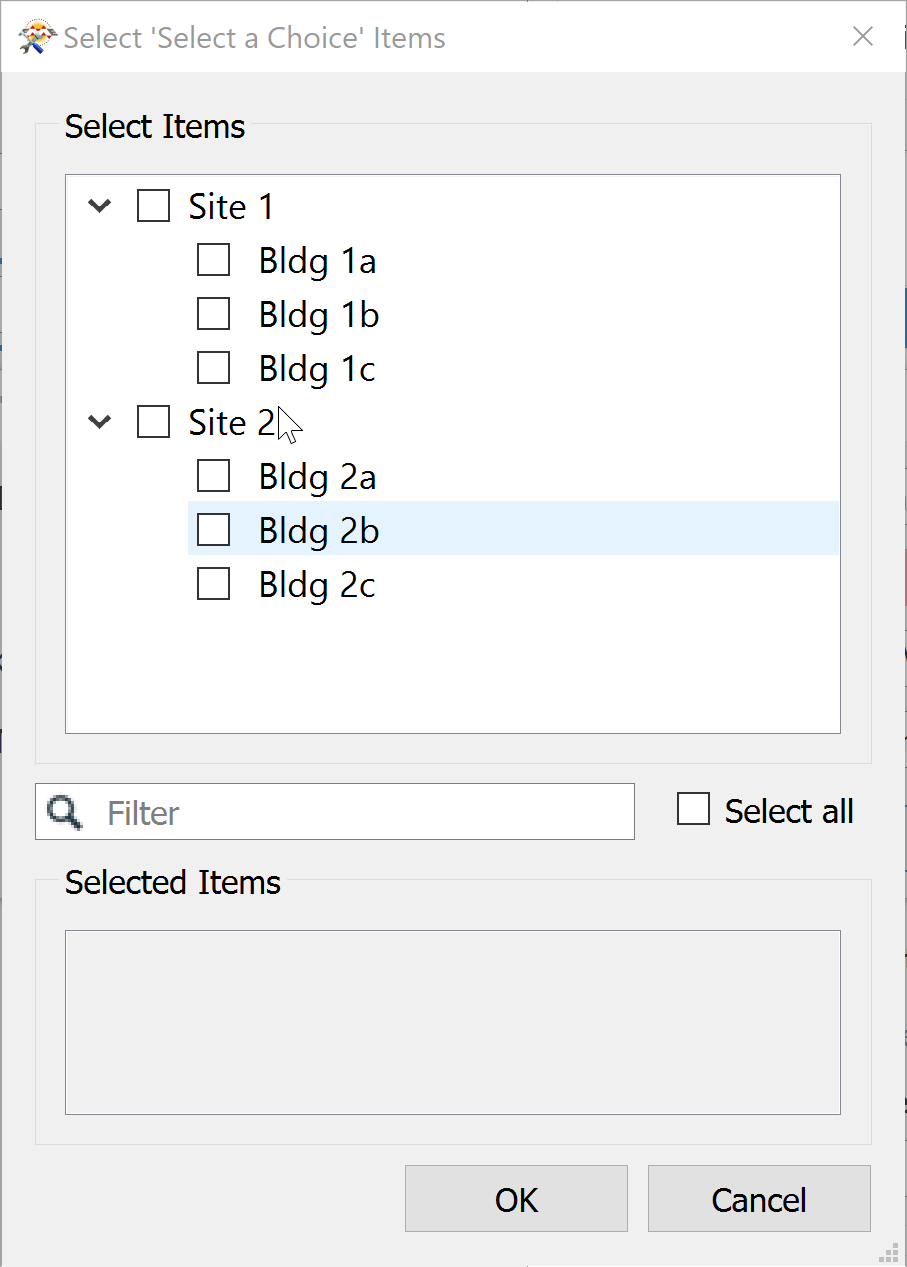
Task: Click the application icon in title bar
Action: point(32,36)
